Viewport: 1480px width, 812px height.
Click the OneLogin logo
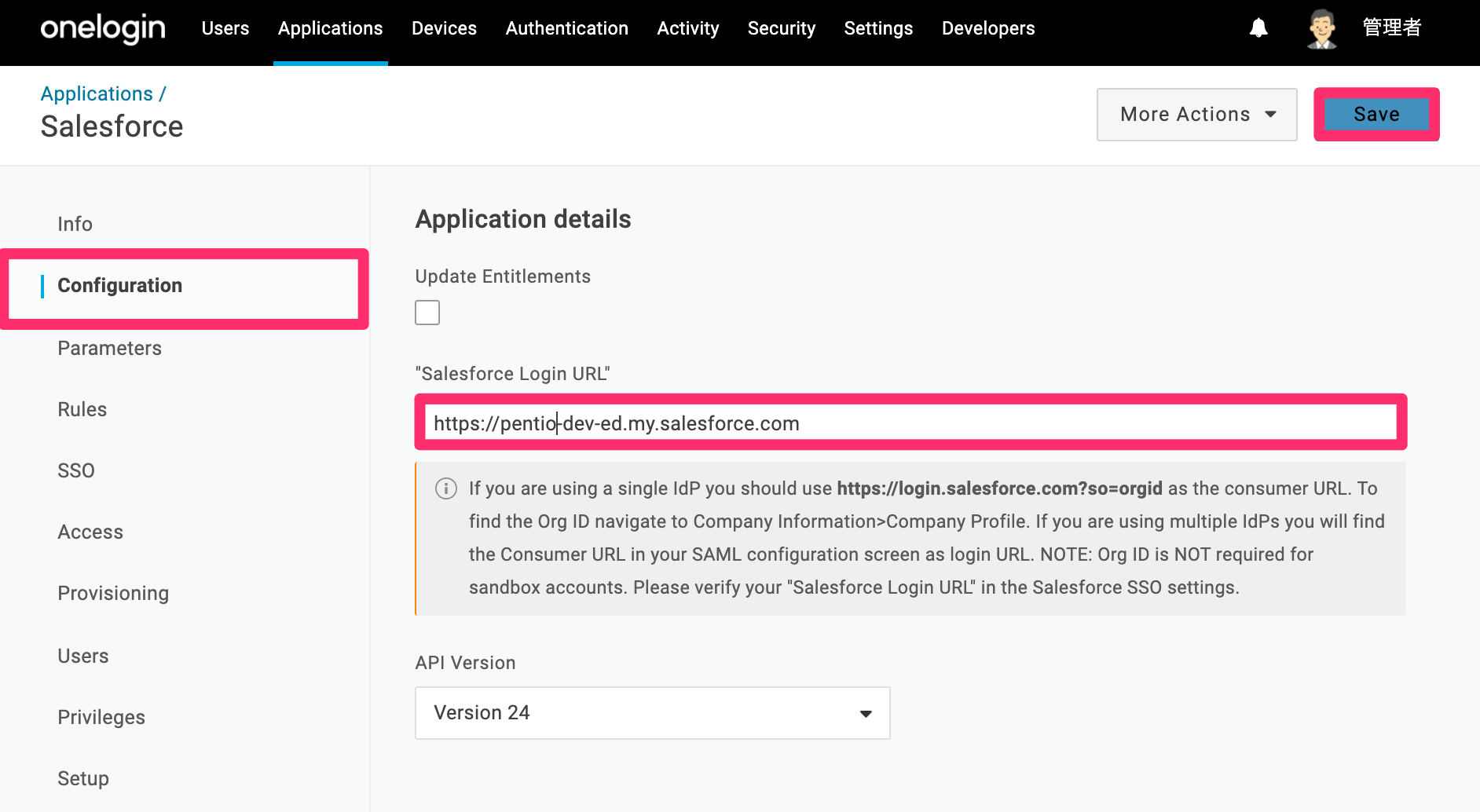click(103, 29)
